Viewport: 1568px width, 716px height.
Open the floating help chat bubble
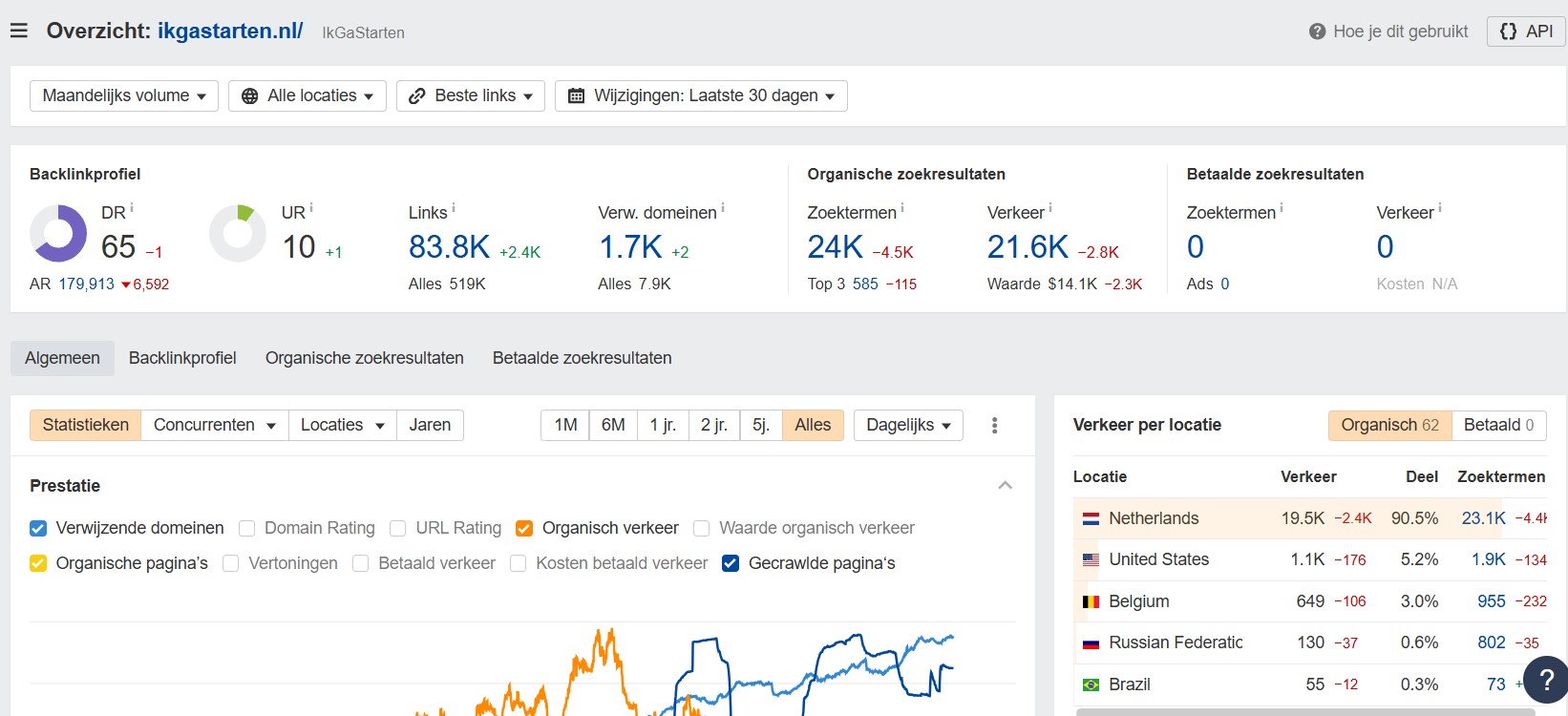click(x=1546, y=680)
